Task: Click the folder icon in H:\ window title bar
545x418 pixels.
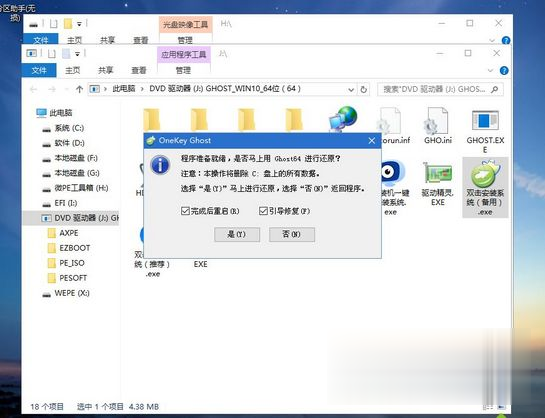Action: 68,24
